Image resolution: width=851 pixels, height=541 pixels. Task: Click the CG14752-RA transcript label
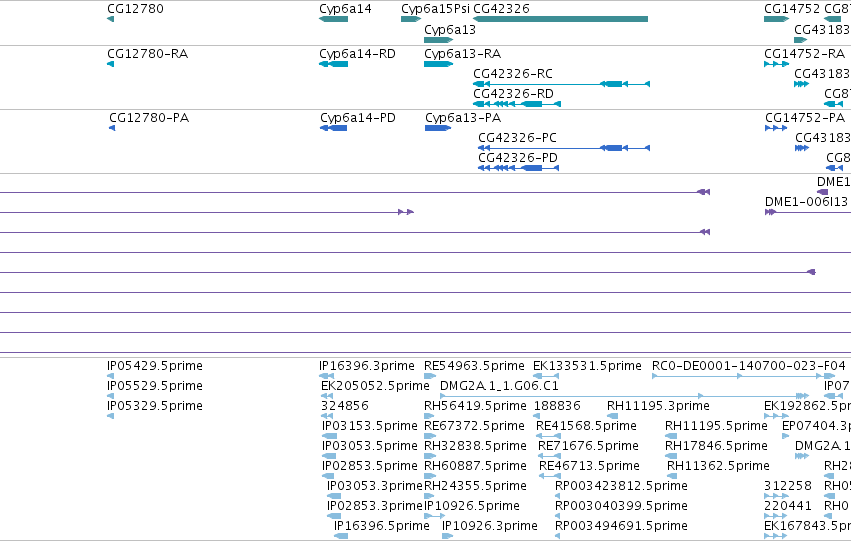coord(804,54)
